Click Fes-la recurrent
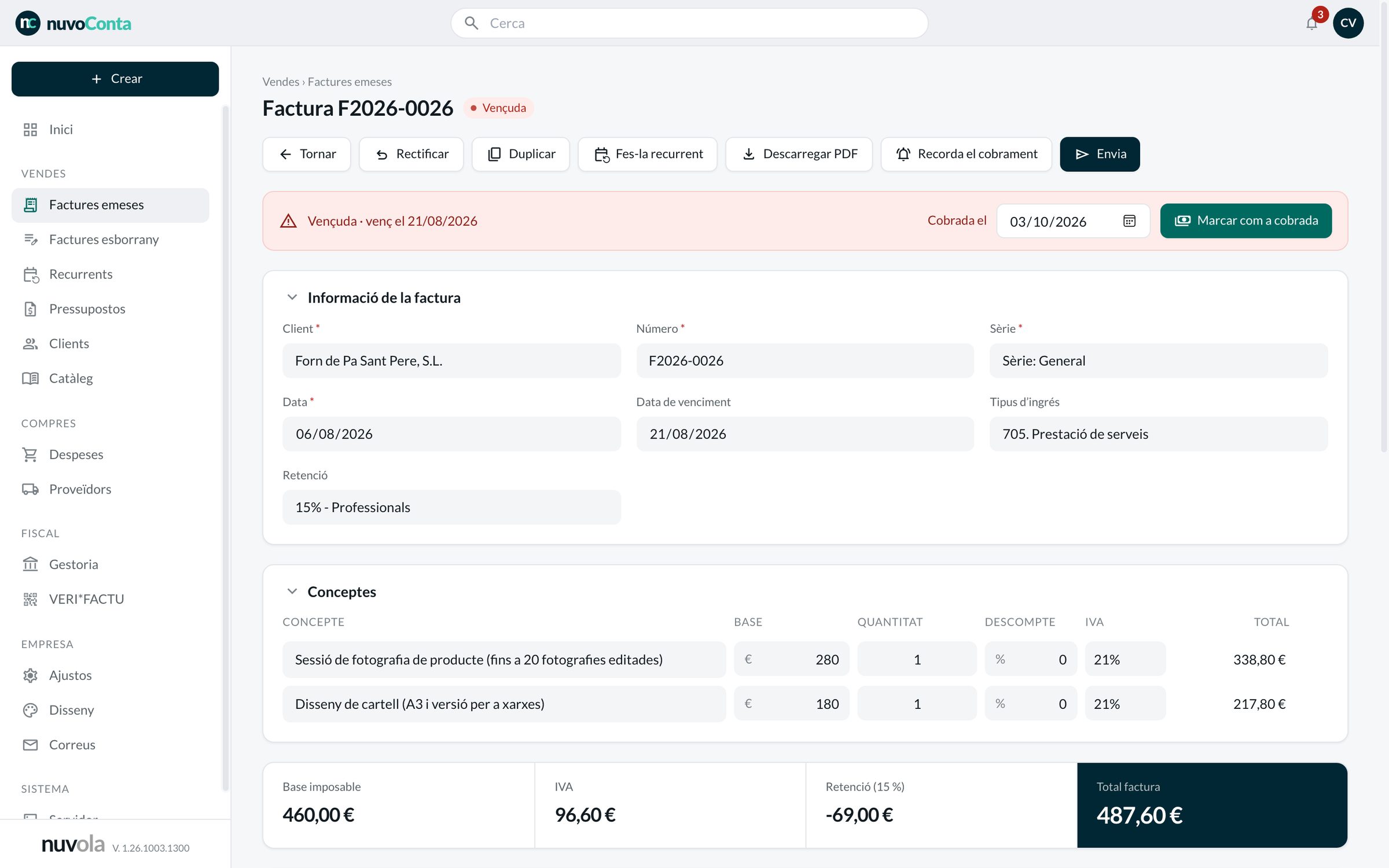Screen dimensions: 1389x868 click(648, 154)
